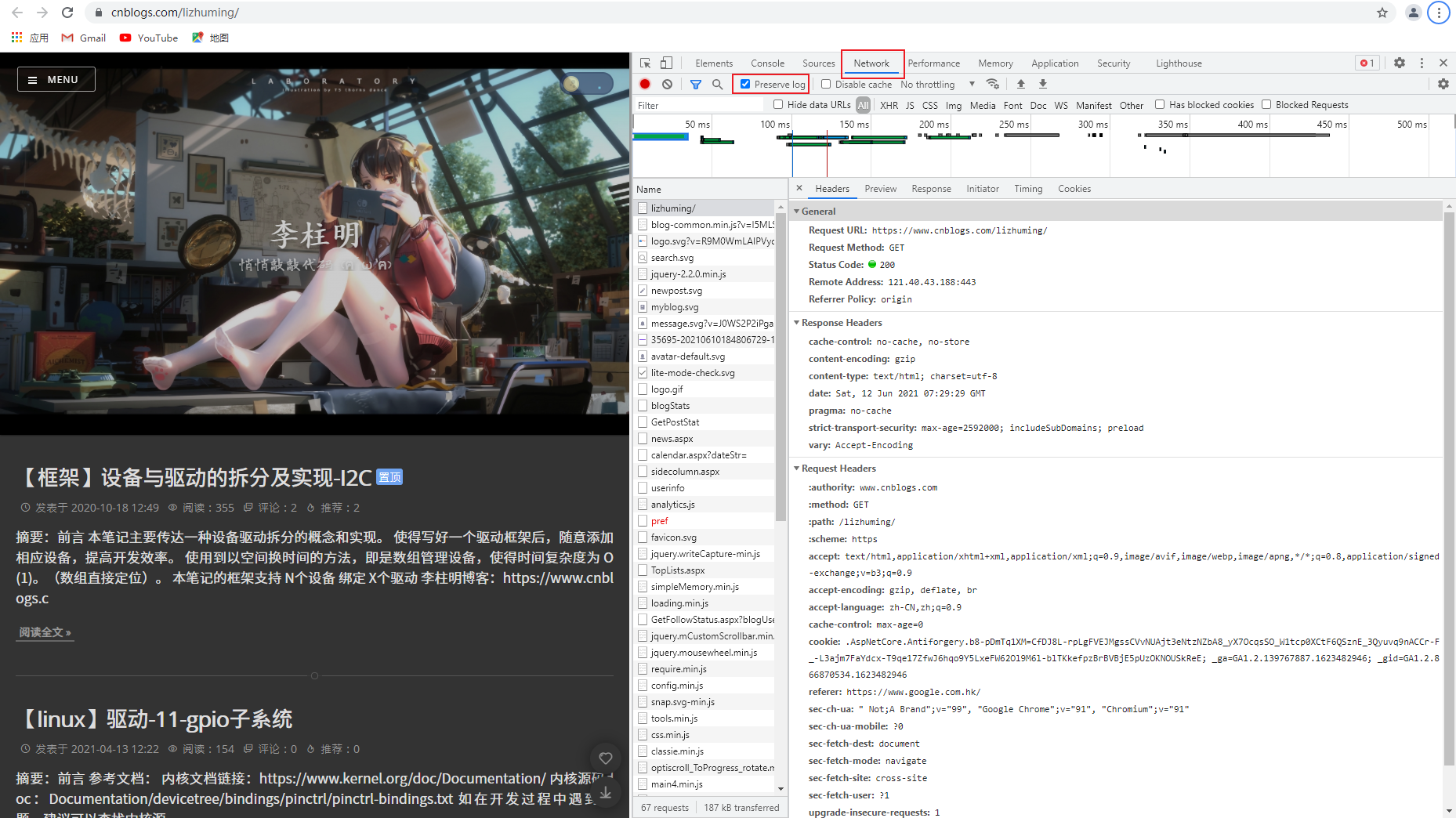The height and width of the screenshot is (818, 1456).
Task: Clear the network log
Action: point(667,84)
